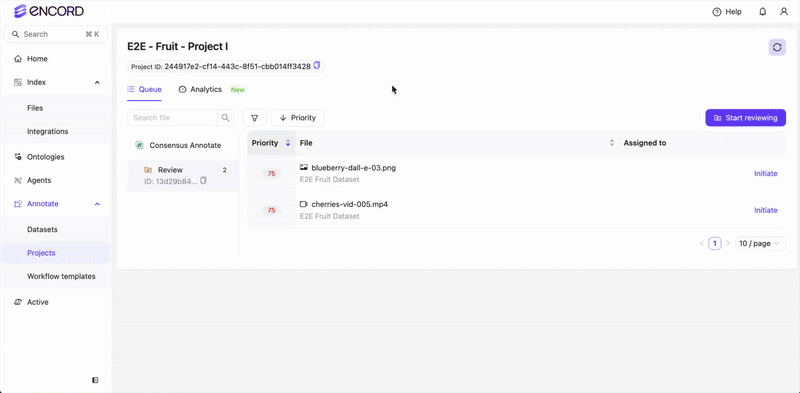Click the Help link
This screenshot has width=800, height=393.
click(727, 12)
